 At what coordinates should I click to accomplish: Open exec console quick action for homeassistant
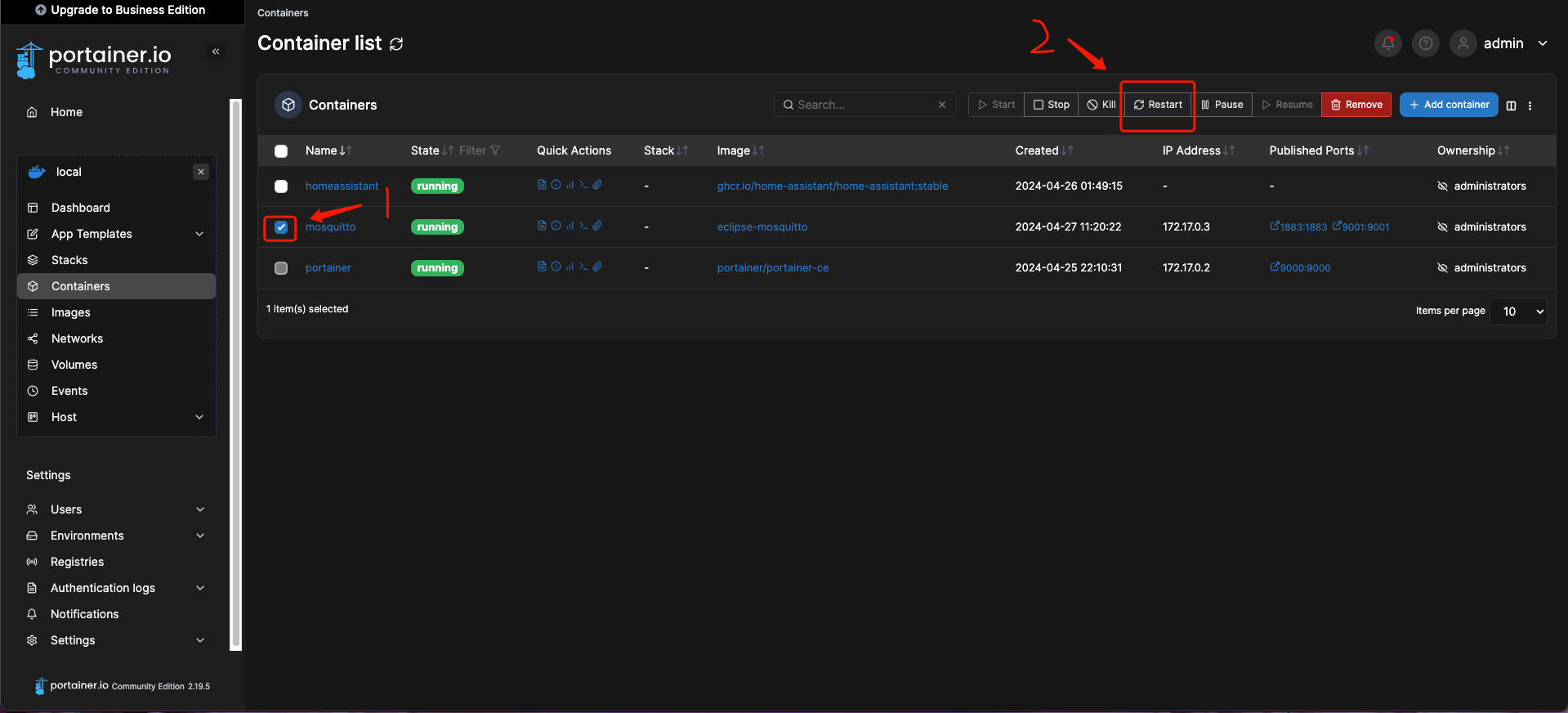pos(583,185)
